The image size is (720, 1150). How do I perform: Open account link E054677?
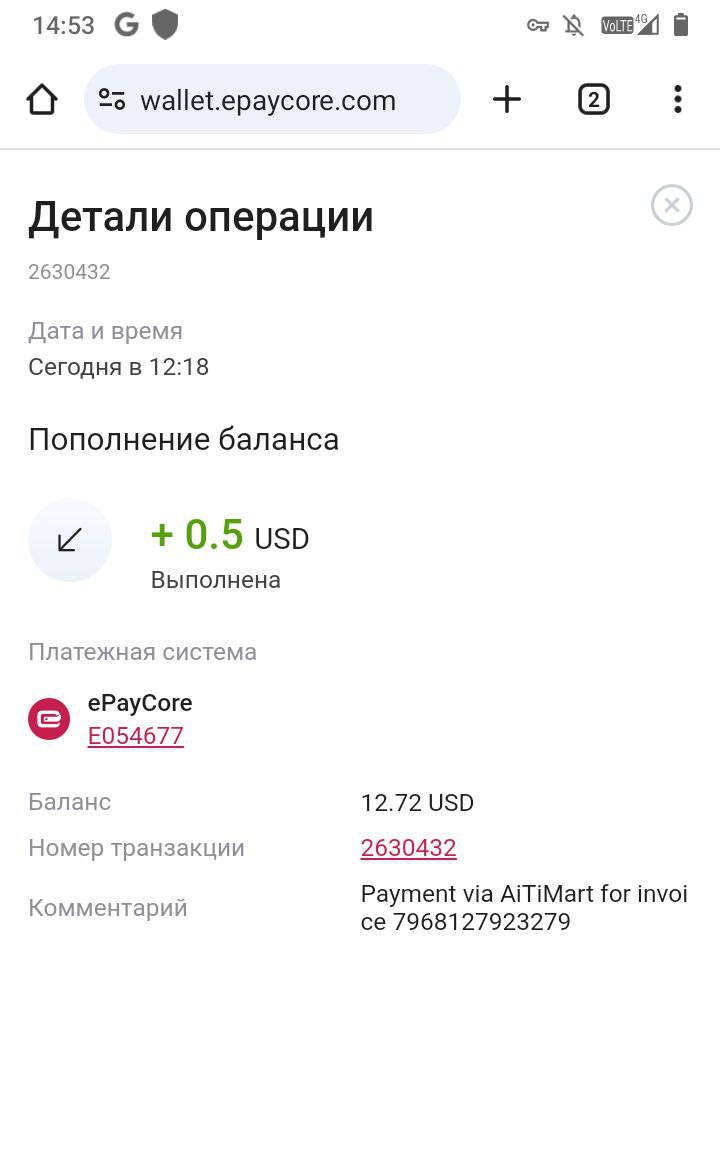click(x=136, y=736)
